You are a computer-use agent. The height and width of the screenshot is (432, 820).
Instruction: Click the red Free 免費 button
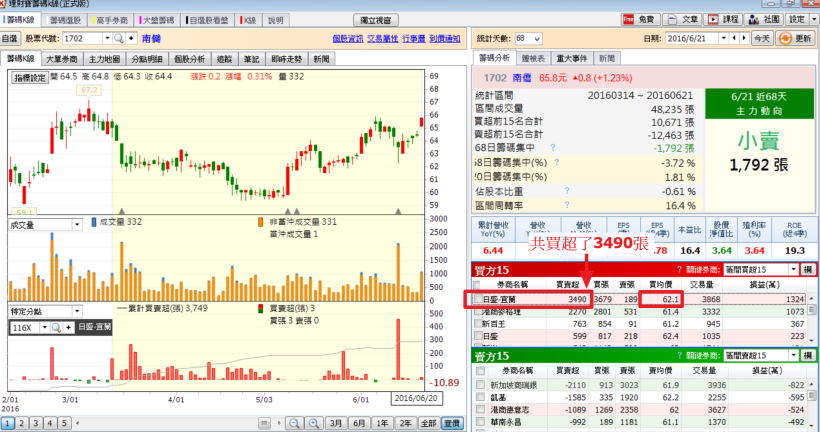pyautogui.click(x=638, y=19)
